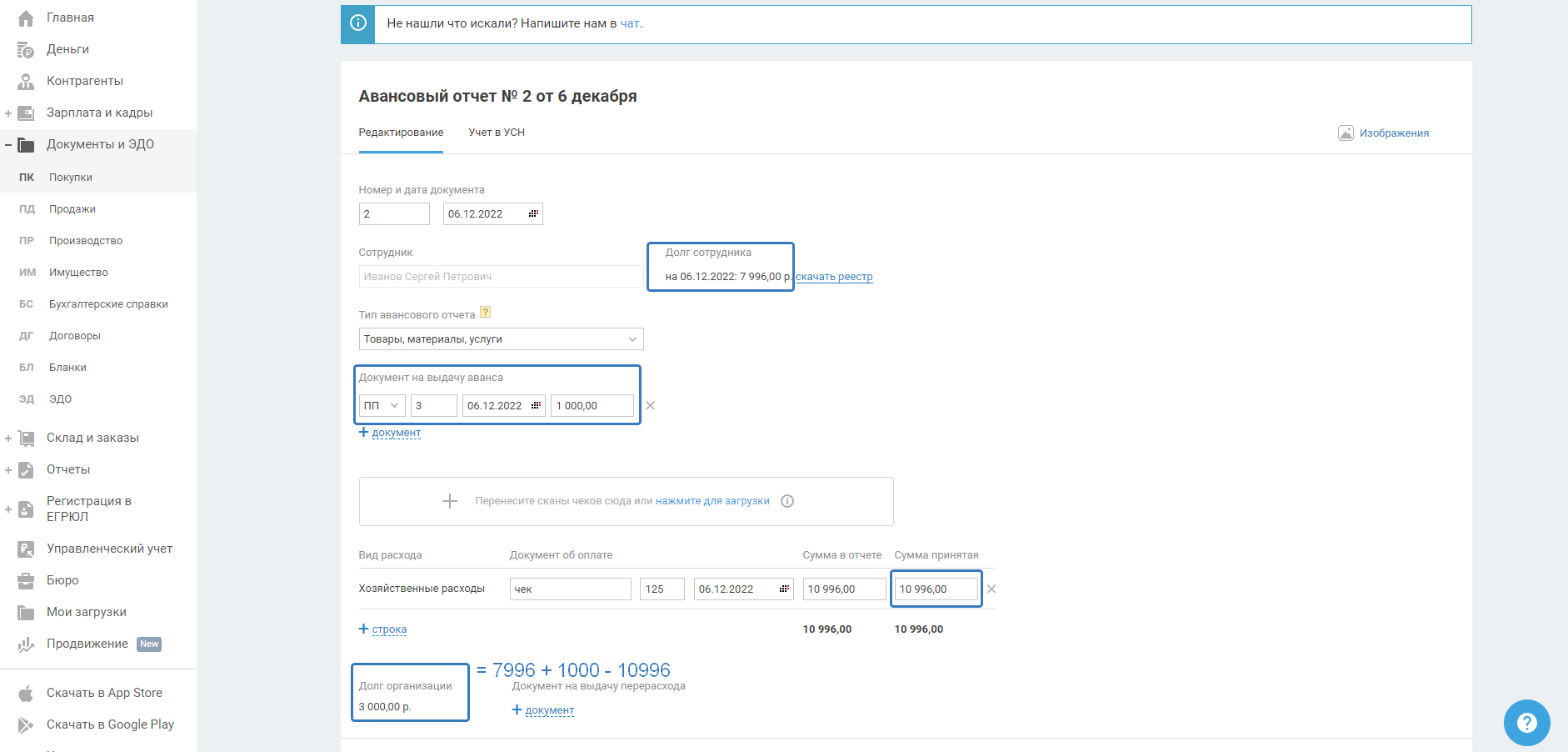1568x752 pixels.
Task: Delete the Хозяйственные расходы expense row
Action: [x=991, y=589]
